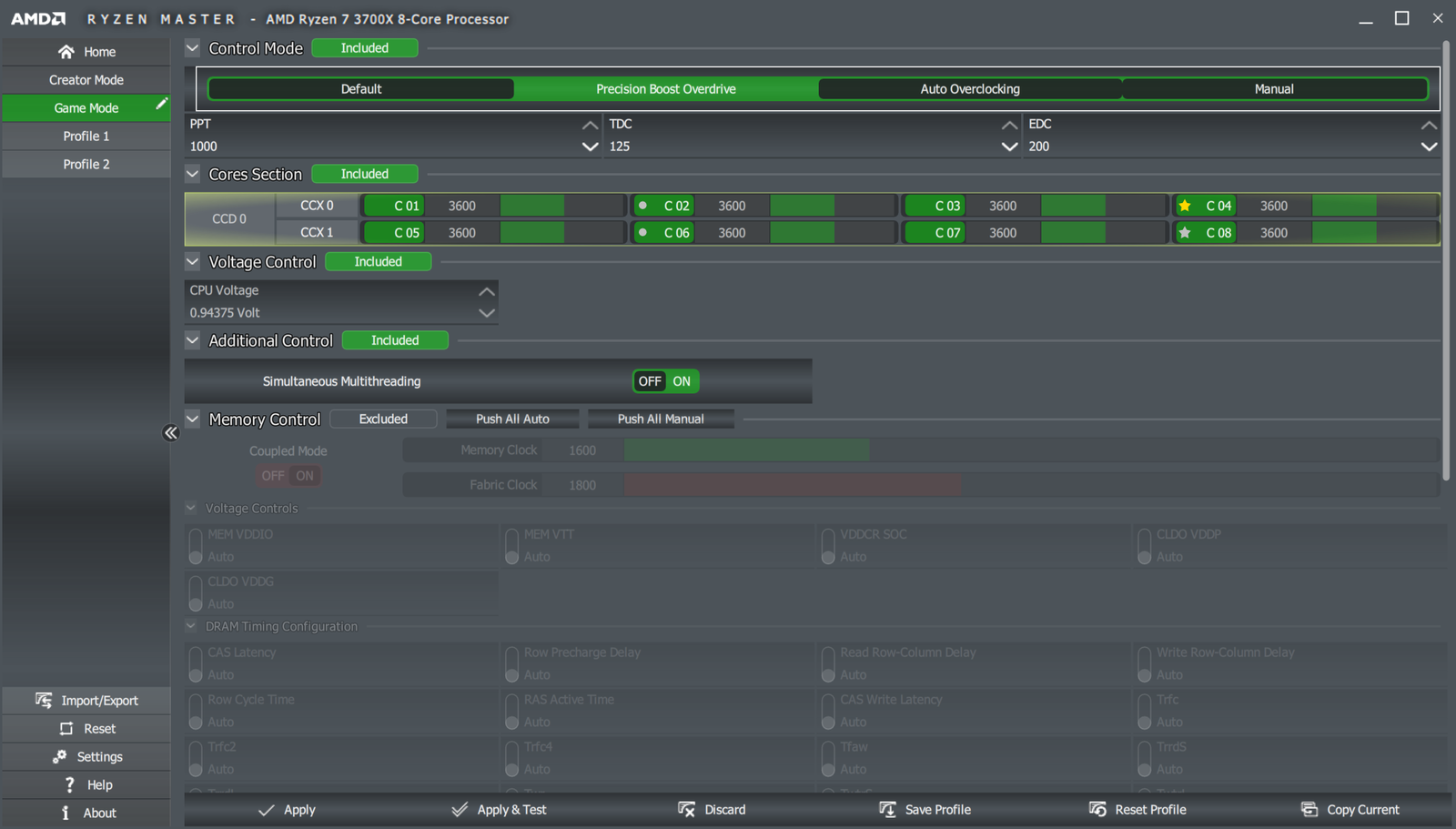
Task: Click the Save Profile icon
Action: coord(887,809)
